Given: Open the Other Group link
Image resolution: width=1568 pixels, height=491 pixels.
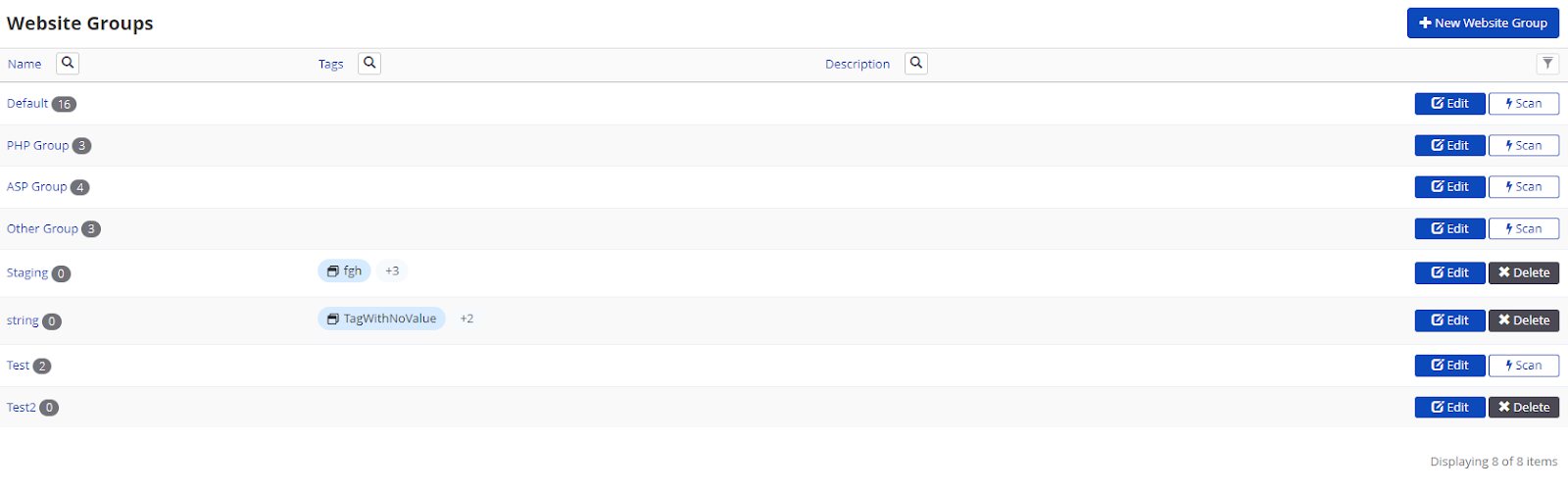Looking at the screenshot, I should tap(42, 228).
